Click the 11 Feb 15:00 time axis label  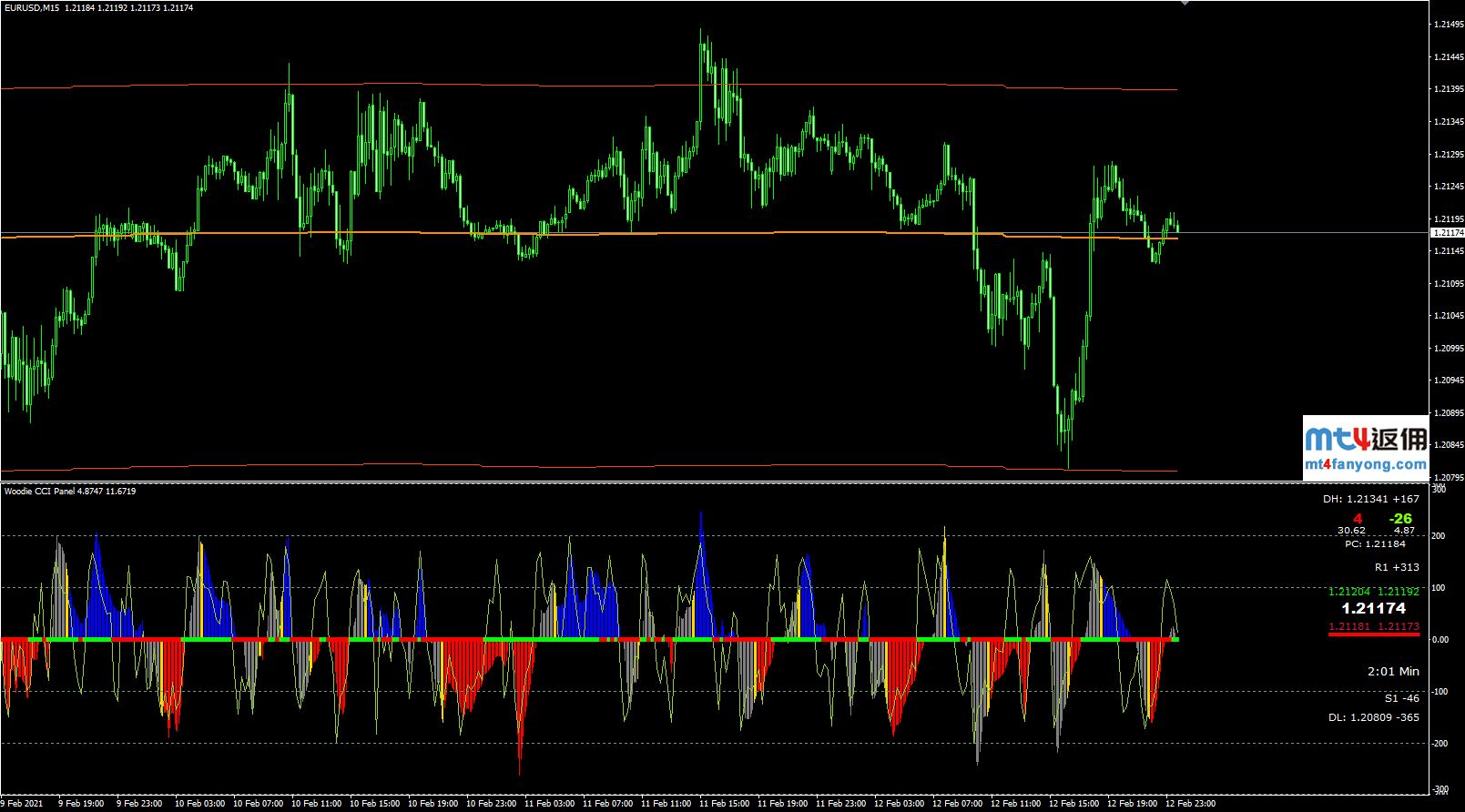coord(727,804)
